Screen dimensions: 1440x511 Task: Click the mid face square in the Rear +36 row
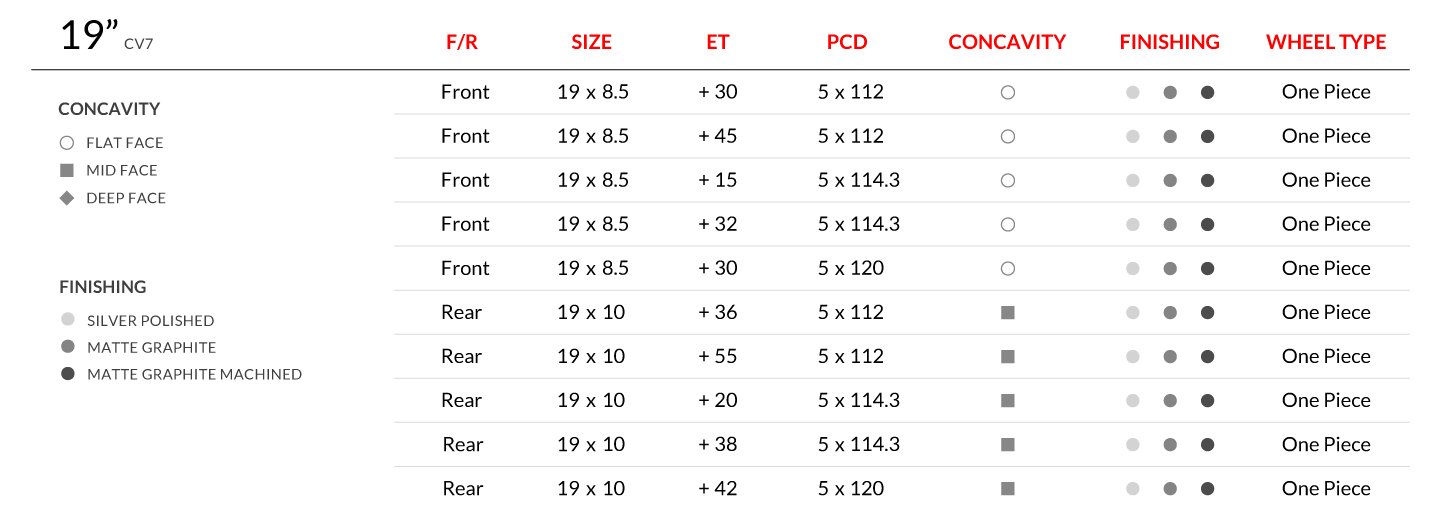click(1007, 312)
